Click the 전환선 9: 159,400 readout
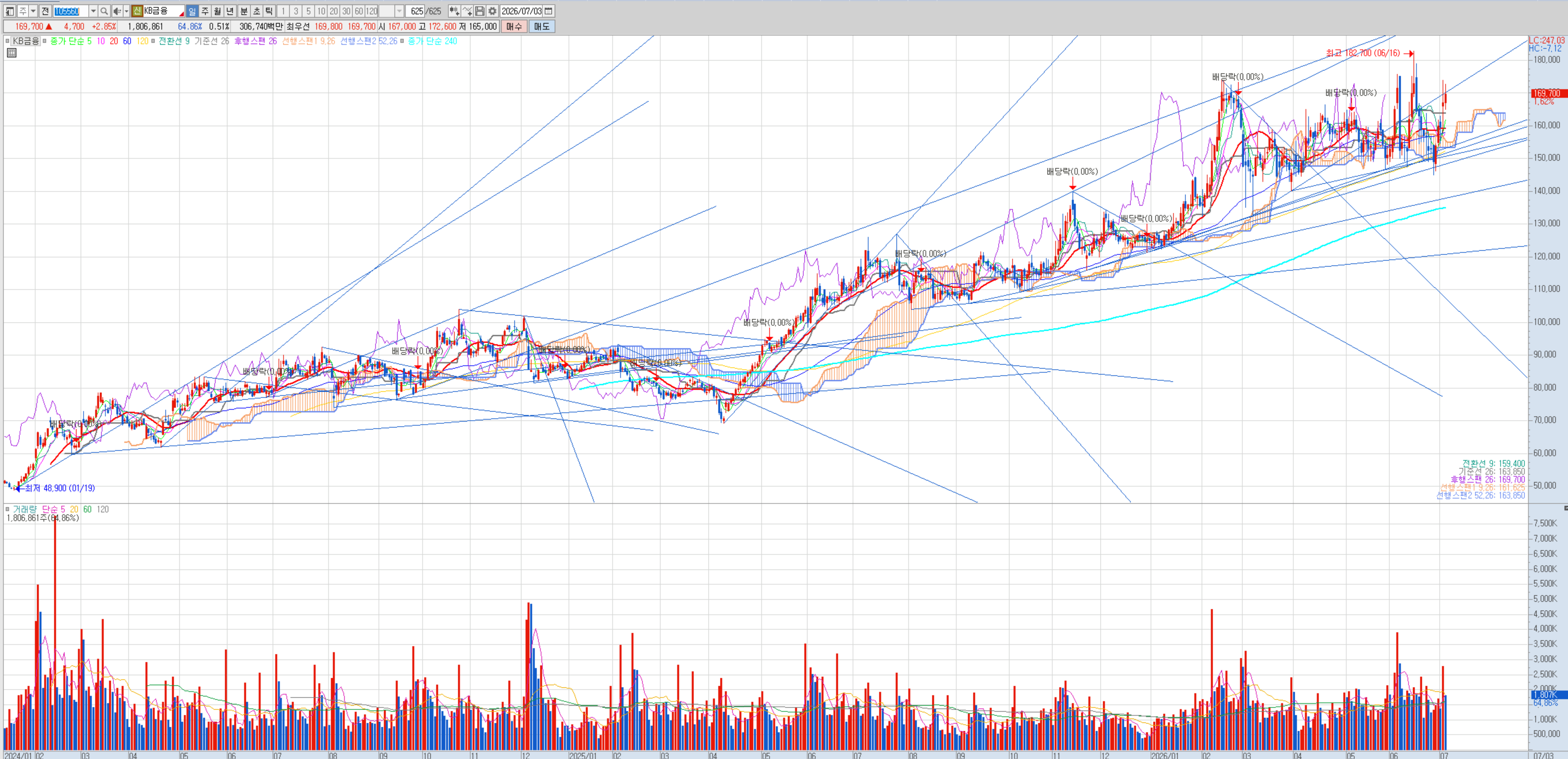Viewport: 1568px width, 759px height. point(1493,463)
